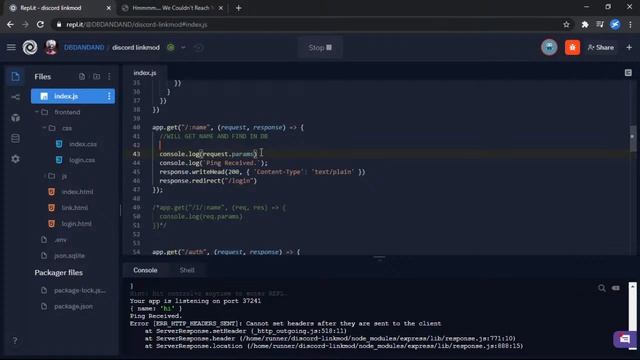Open package.json file
The image size is (640, 360).
(73, 306)
